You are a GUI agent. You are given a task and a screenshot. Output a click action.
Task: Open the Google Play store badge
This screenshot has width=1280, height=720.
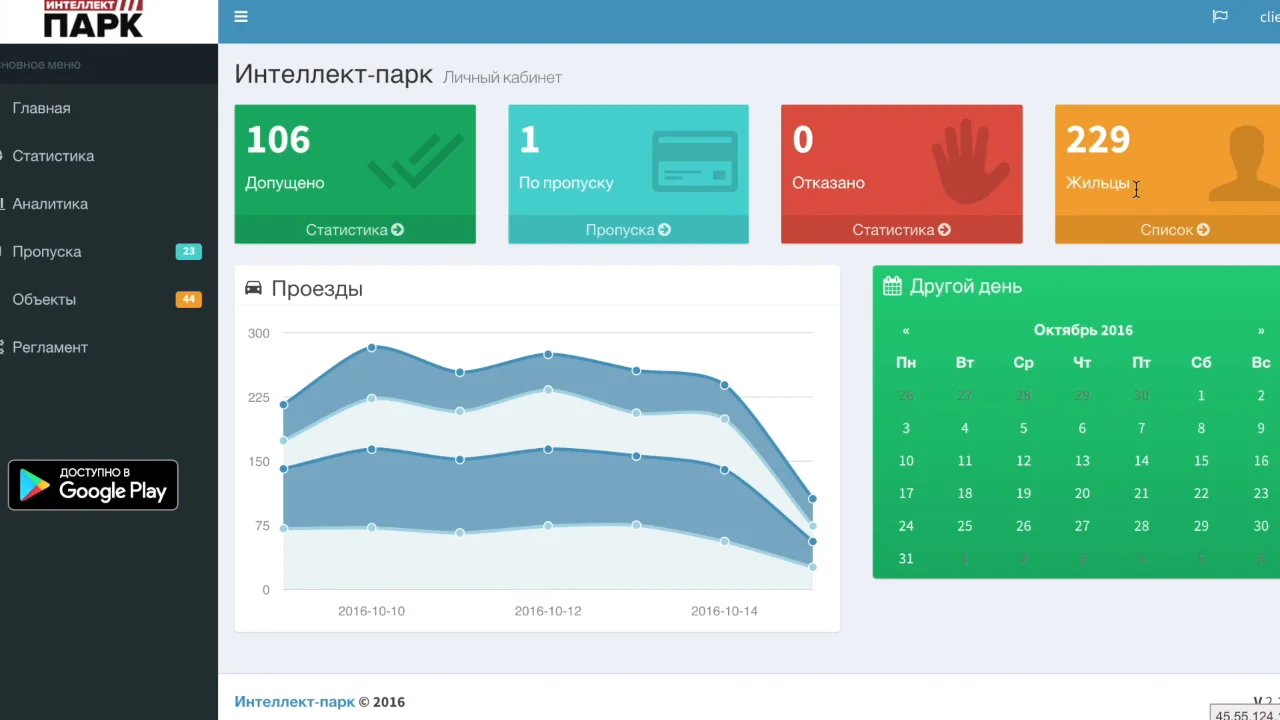93,485
